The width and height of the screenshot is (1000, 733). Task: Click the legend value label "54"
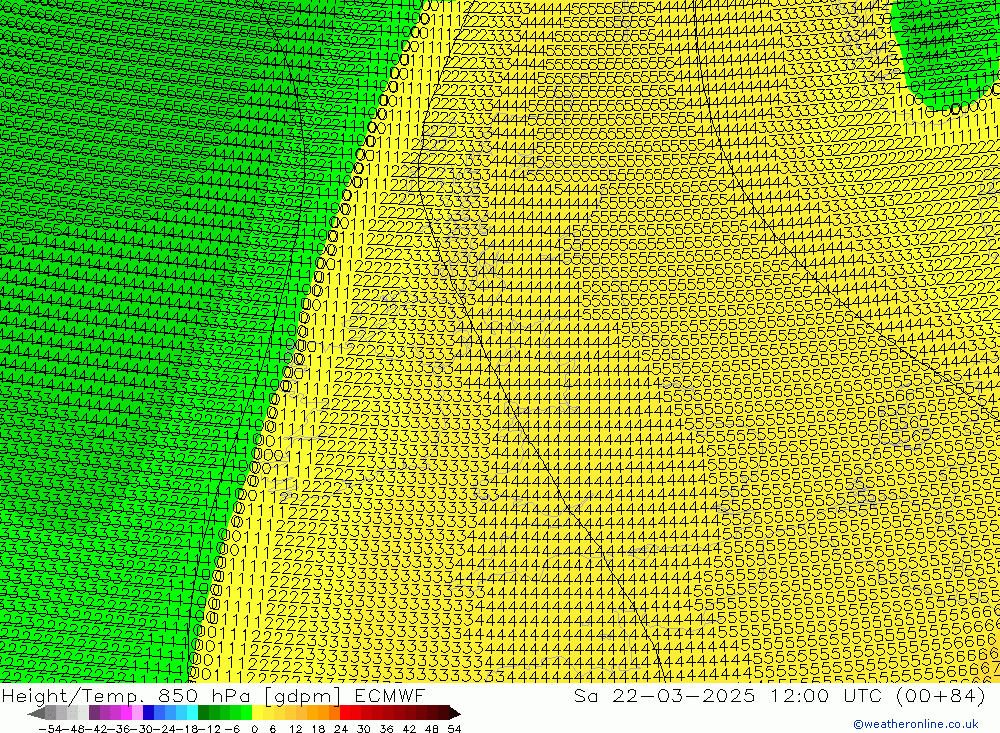(454, 729)
